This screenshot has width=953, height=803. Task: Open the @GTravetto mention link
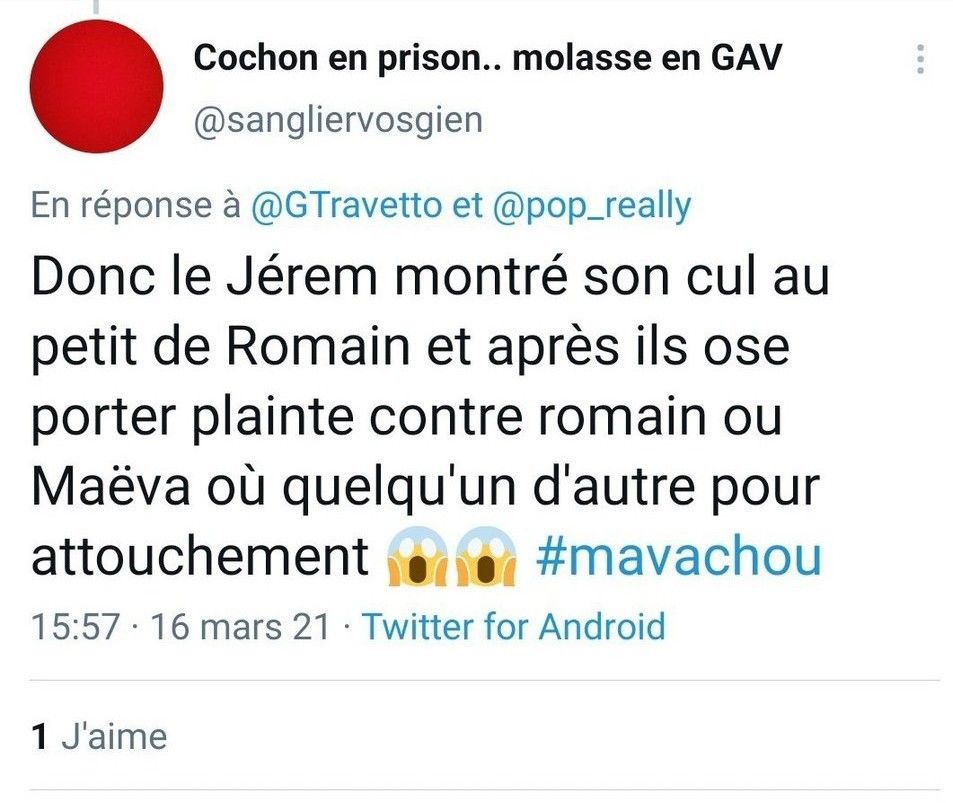tap(348, 206)
